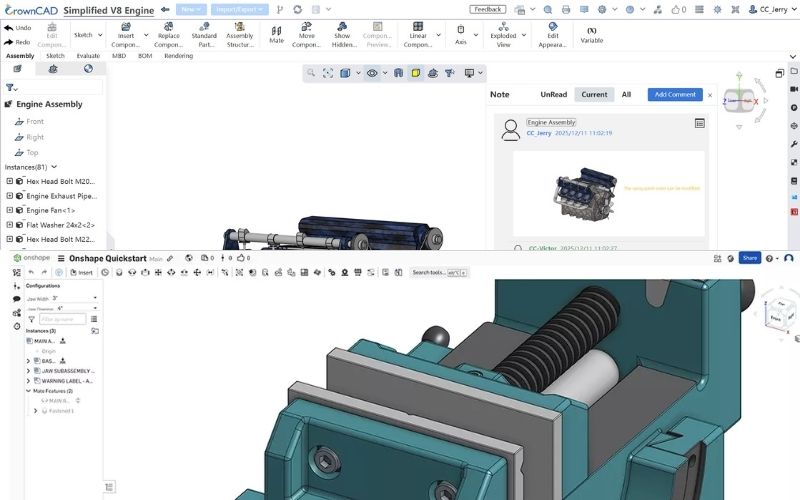
Task: Select the UnRead notes filter
Action: (x=554, y=94)
